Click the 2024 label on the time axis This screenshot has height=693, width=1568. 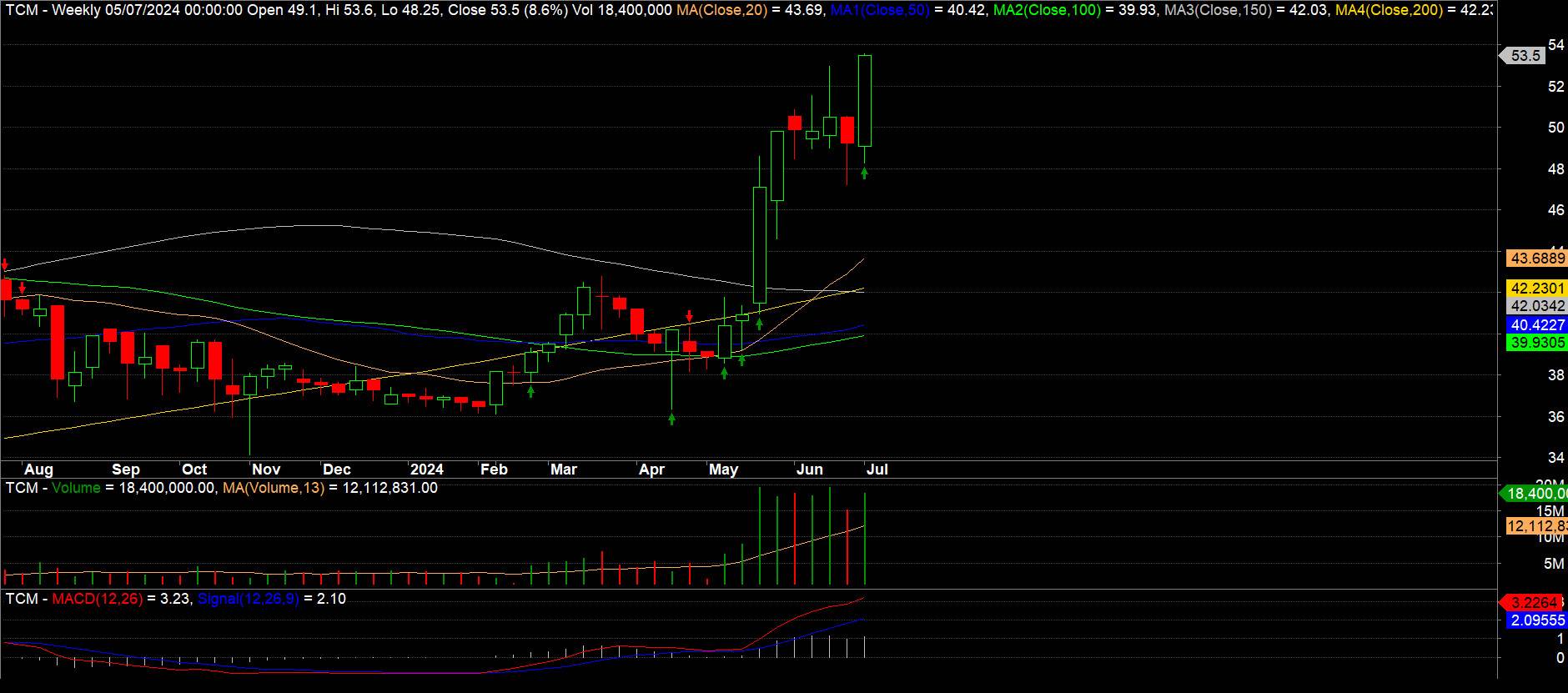click(427, 470)
